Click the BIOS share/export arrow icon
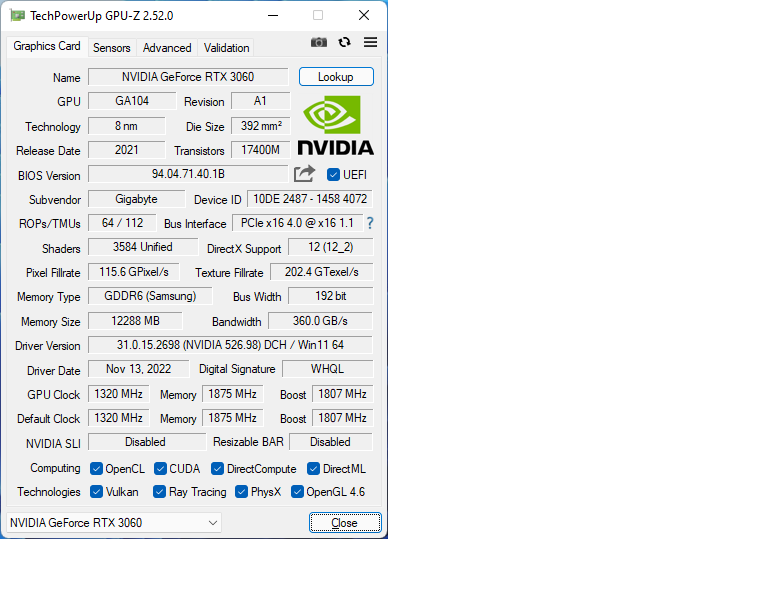This screenshot has width=768, height=614. 305,174
